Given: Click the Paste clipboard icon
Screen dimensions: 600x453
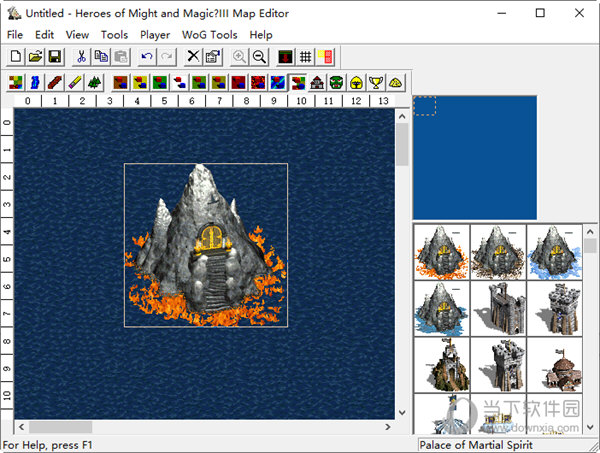Looking at the screenshot, I should (121, 57).
